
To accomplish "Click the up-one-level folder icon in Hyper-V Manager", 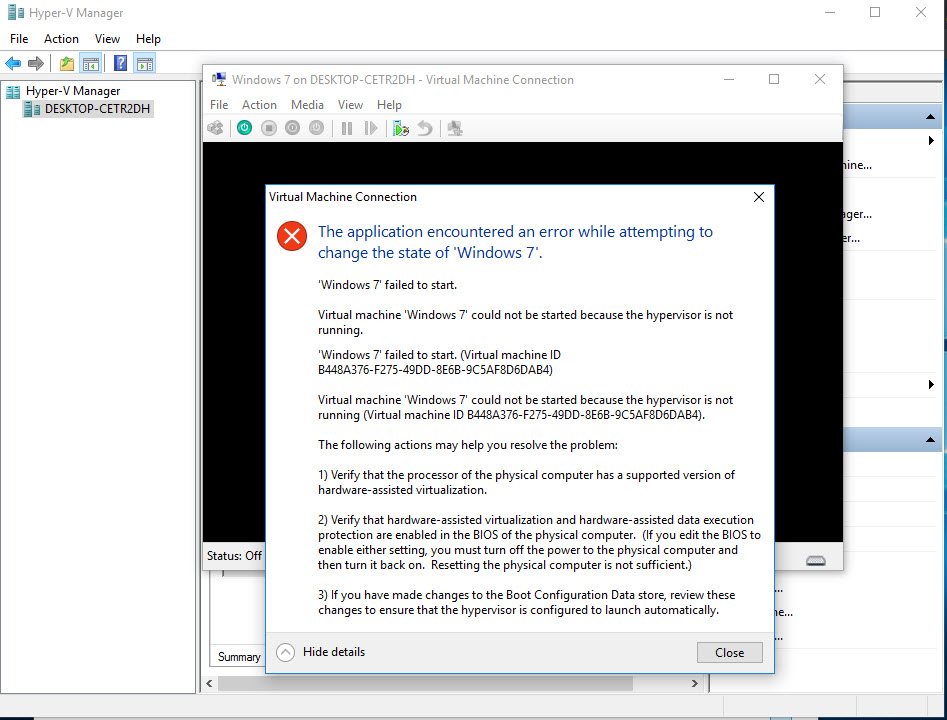I will pos(66,63).
